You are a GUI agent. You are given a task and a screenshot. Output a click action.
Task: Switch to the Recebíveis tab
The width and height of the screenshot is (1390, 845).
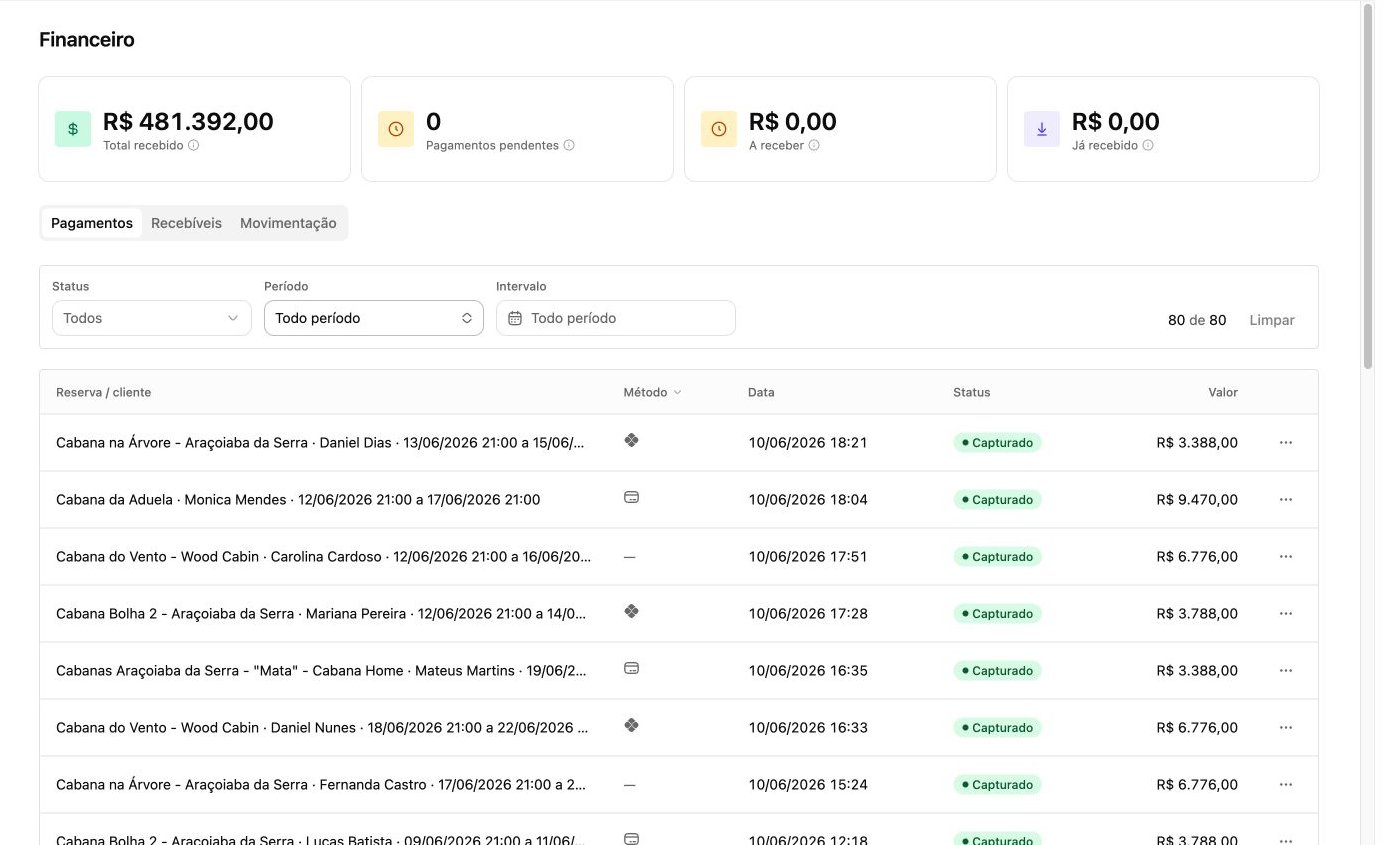[x=186, y=223]
